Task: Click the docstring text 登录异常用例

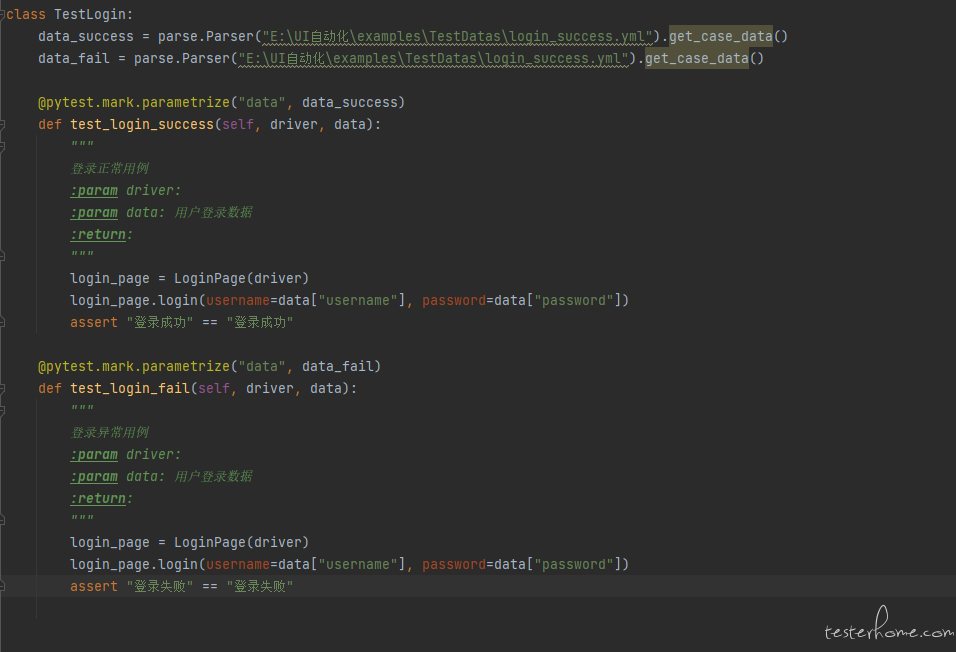Action: tap(110, 432)
